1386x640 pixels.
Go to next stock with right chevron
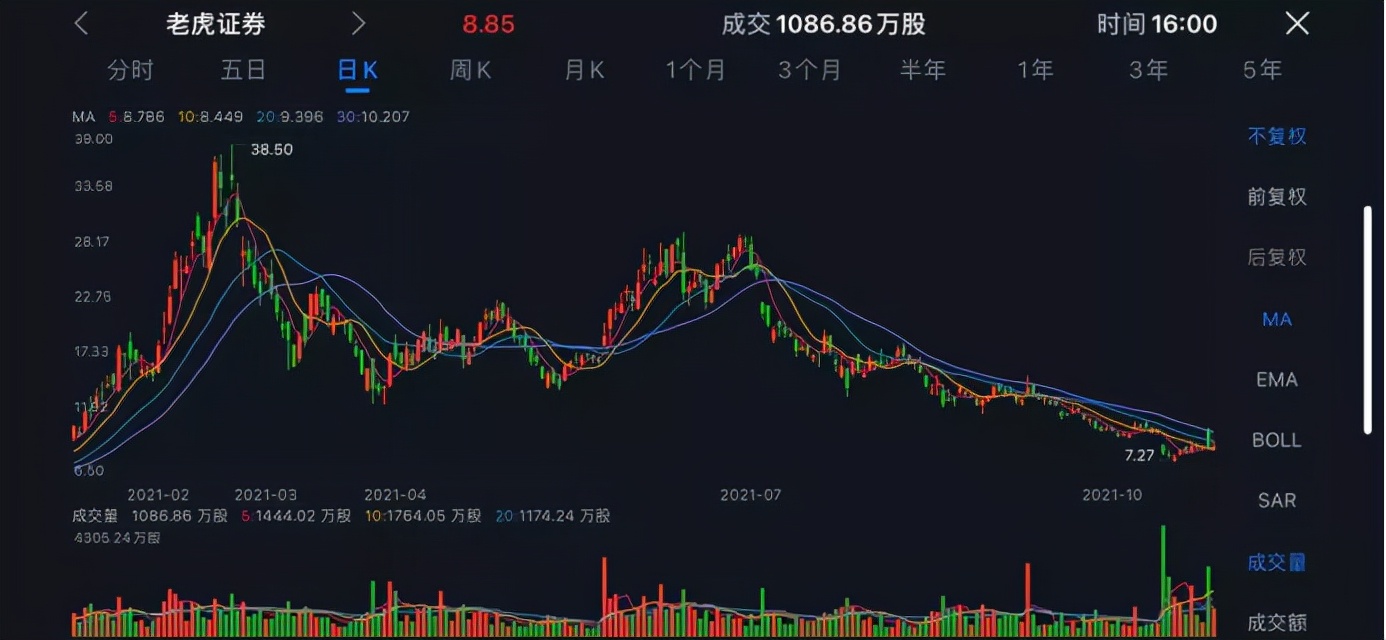(358, 24)
